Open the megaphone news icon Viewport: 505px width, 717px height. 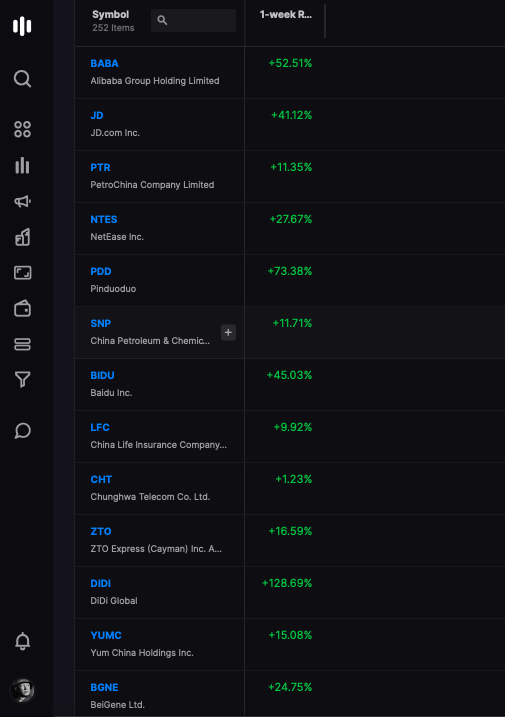pyautogui.click(x=22, y=201)
